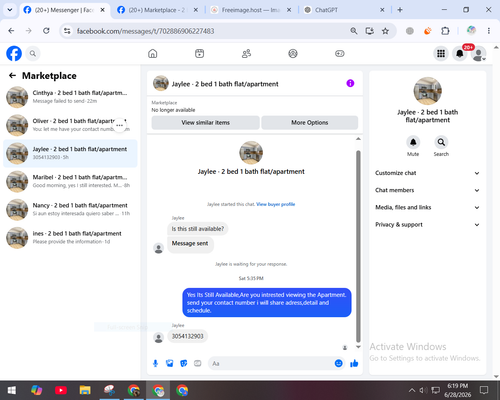Screen dimensions: 500x400
Task: Open conversation info purple icon
Action: [350, 83]
